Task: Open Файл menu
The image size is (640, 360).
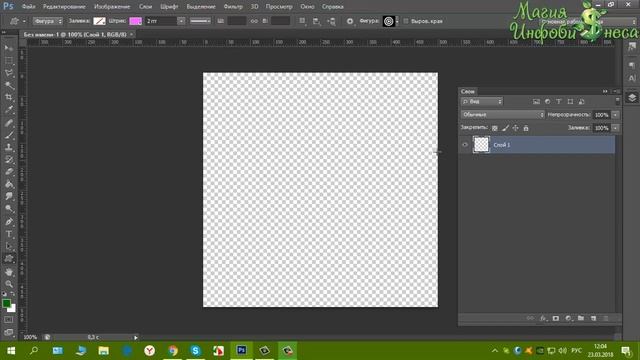Action: point(28,7)
